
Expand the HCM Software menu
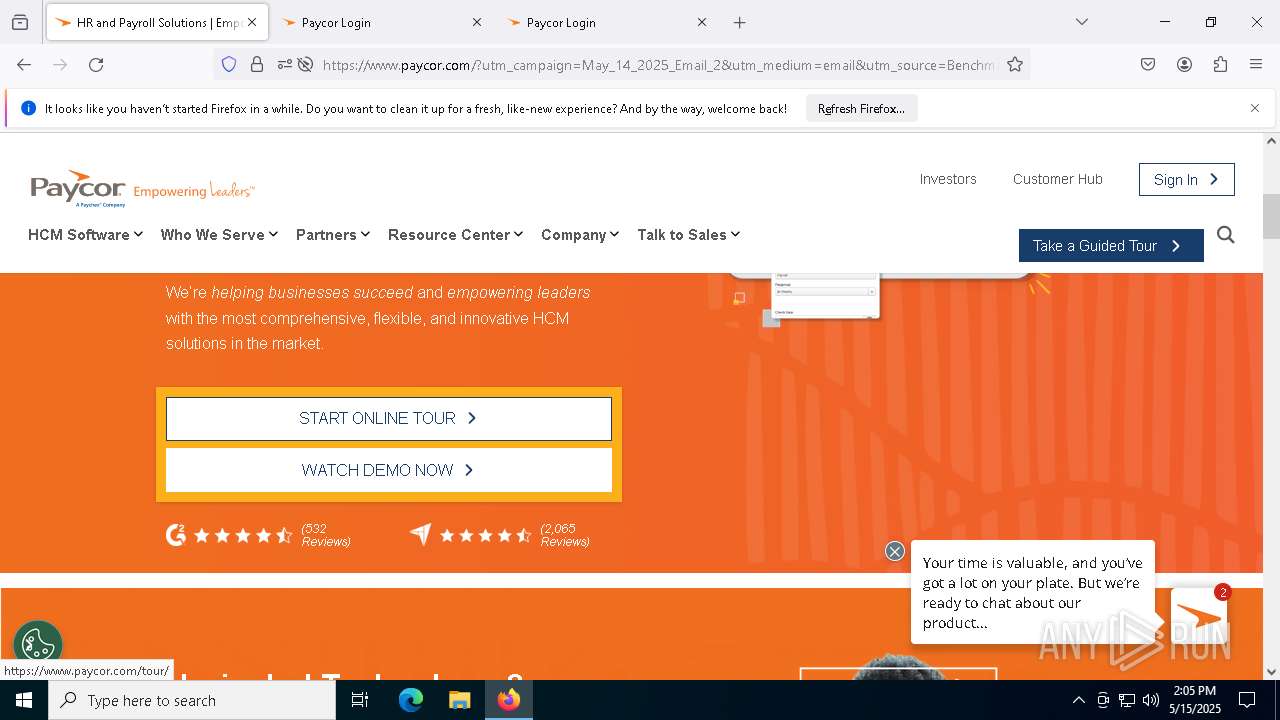pyautogui.click(x=85, y=234)
